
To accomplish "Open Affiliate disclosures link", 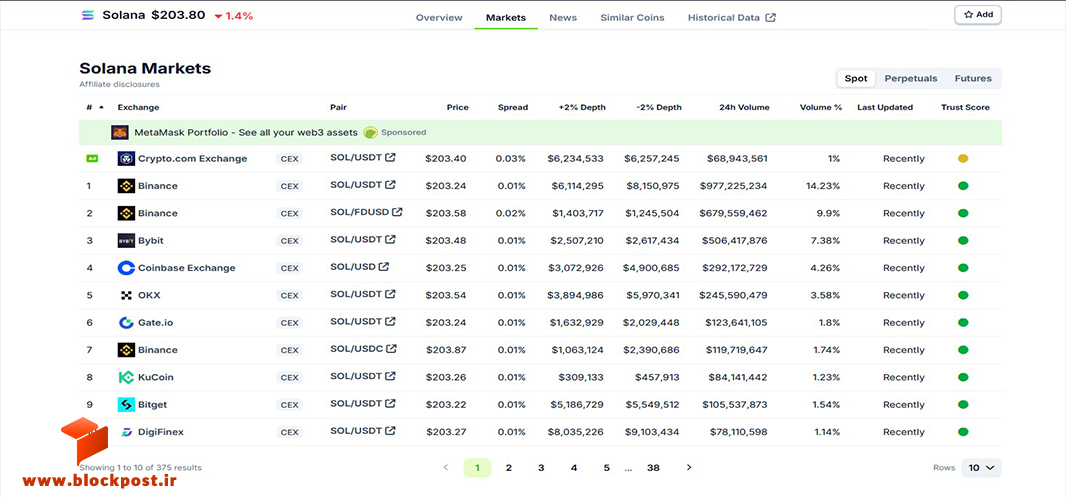I will tap(120, 84).
